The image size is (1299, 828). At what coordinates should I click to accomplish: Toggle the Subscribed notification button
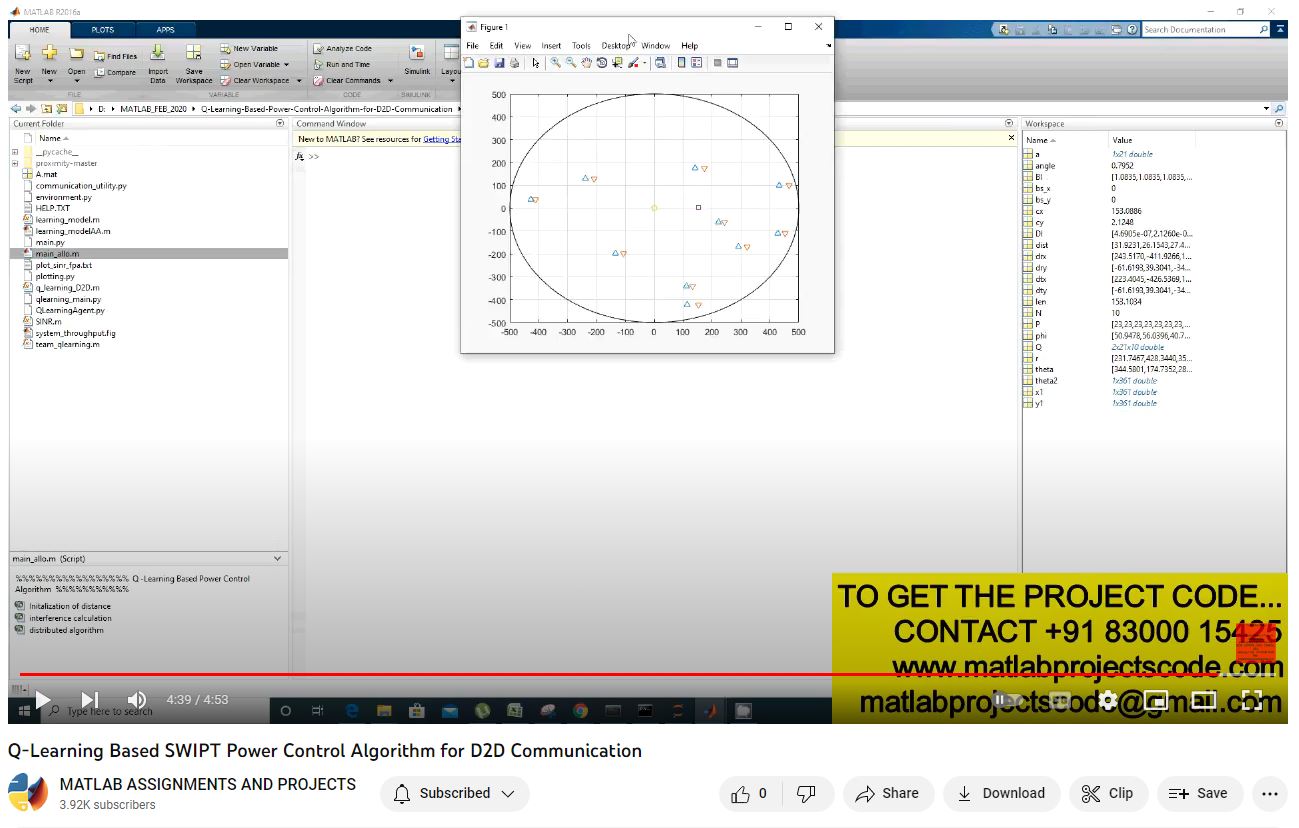455,794
